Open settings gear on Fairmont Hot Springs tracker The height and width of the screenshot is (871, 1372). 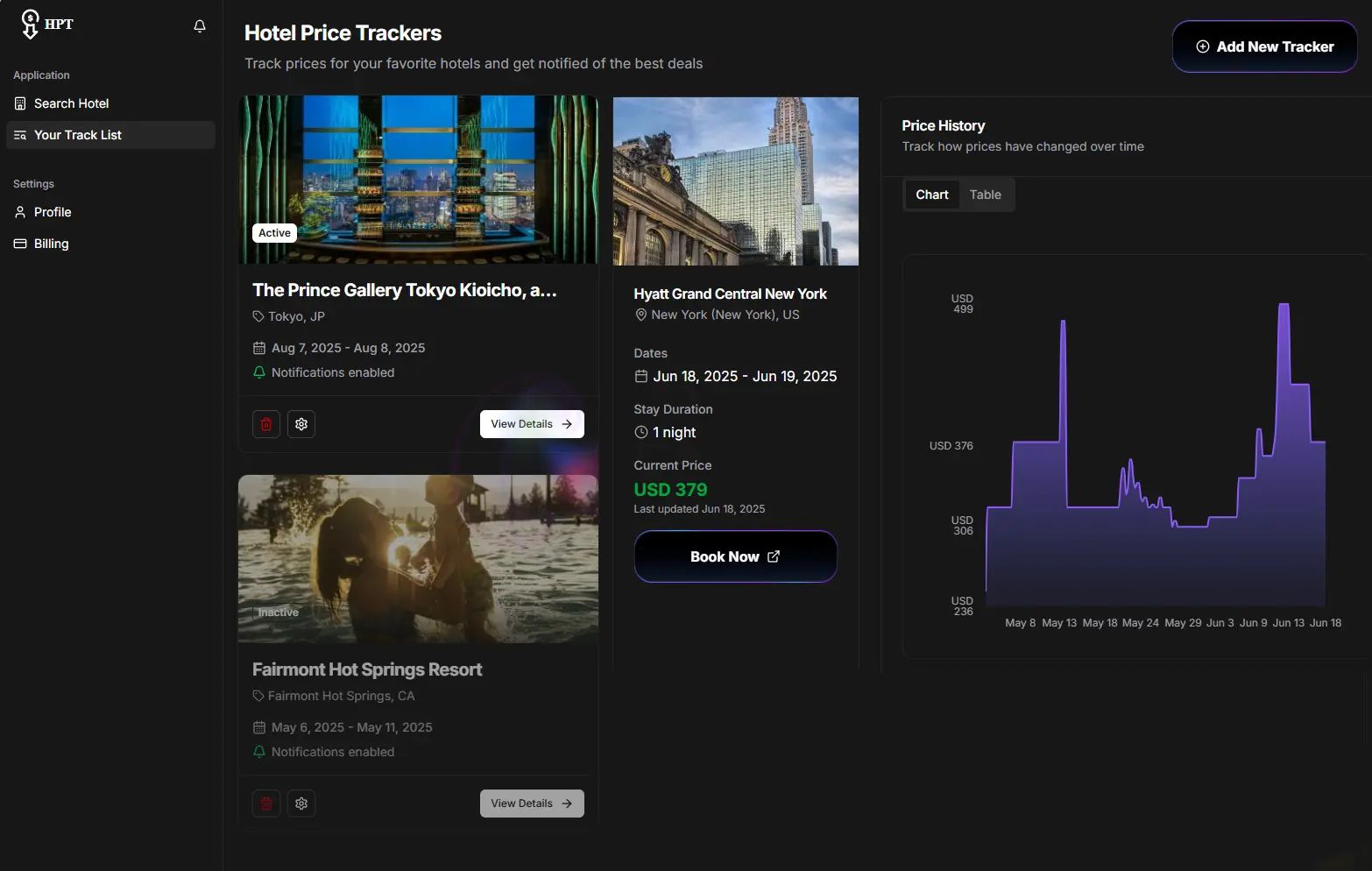coord(301,803)
